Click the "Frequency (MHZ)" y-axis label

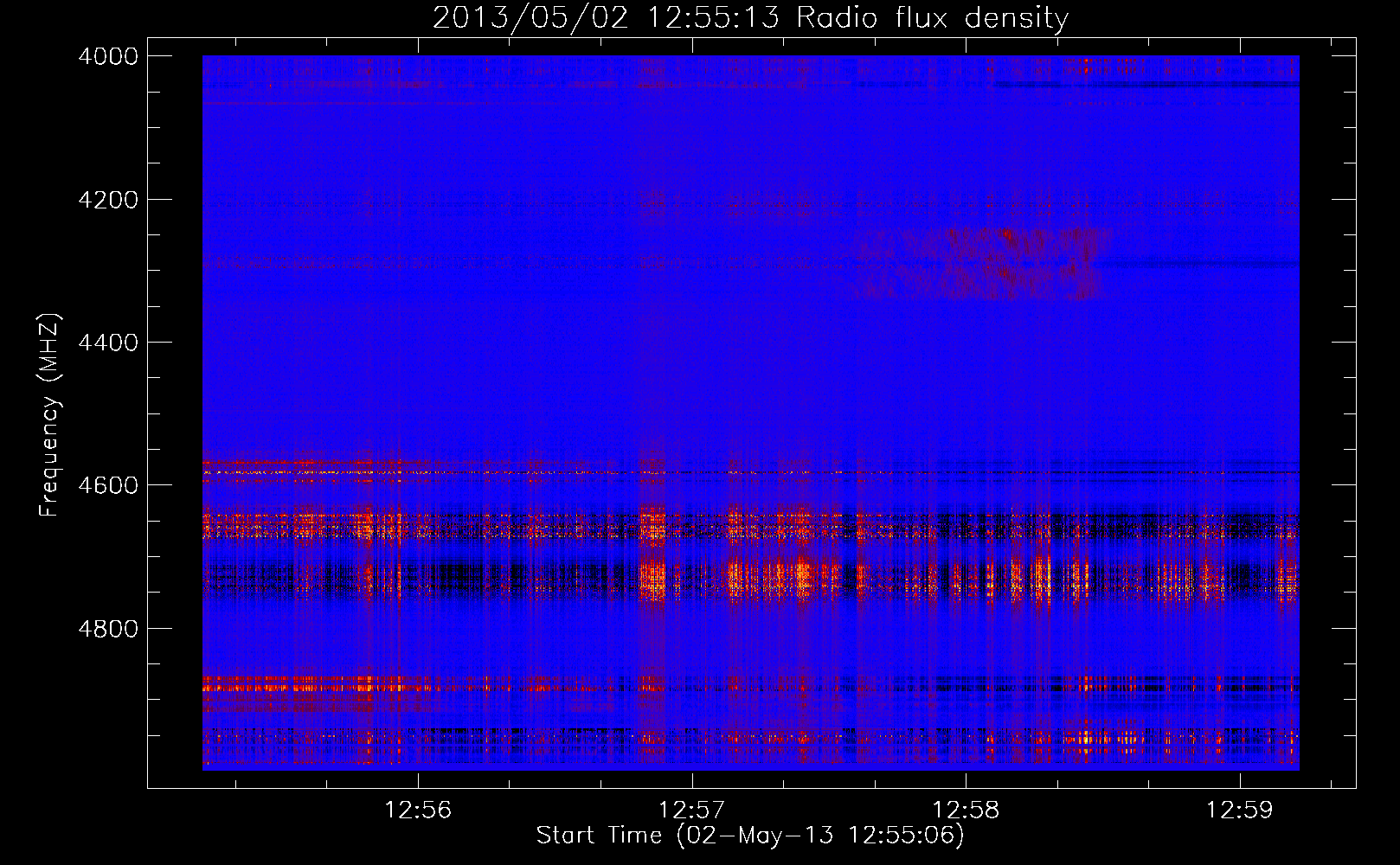pos(50,415)
